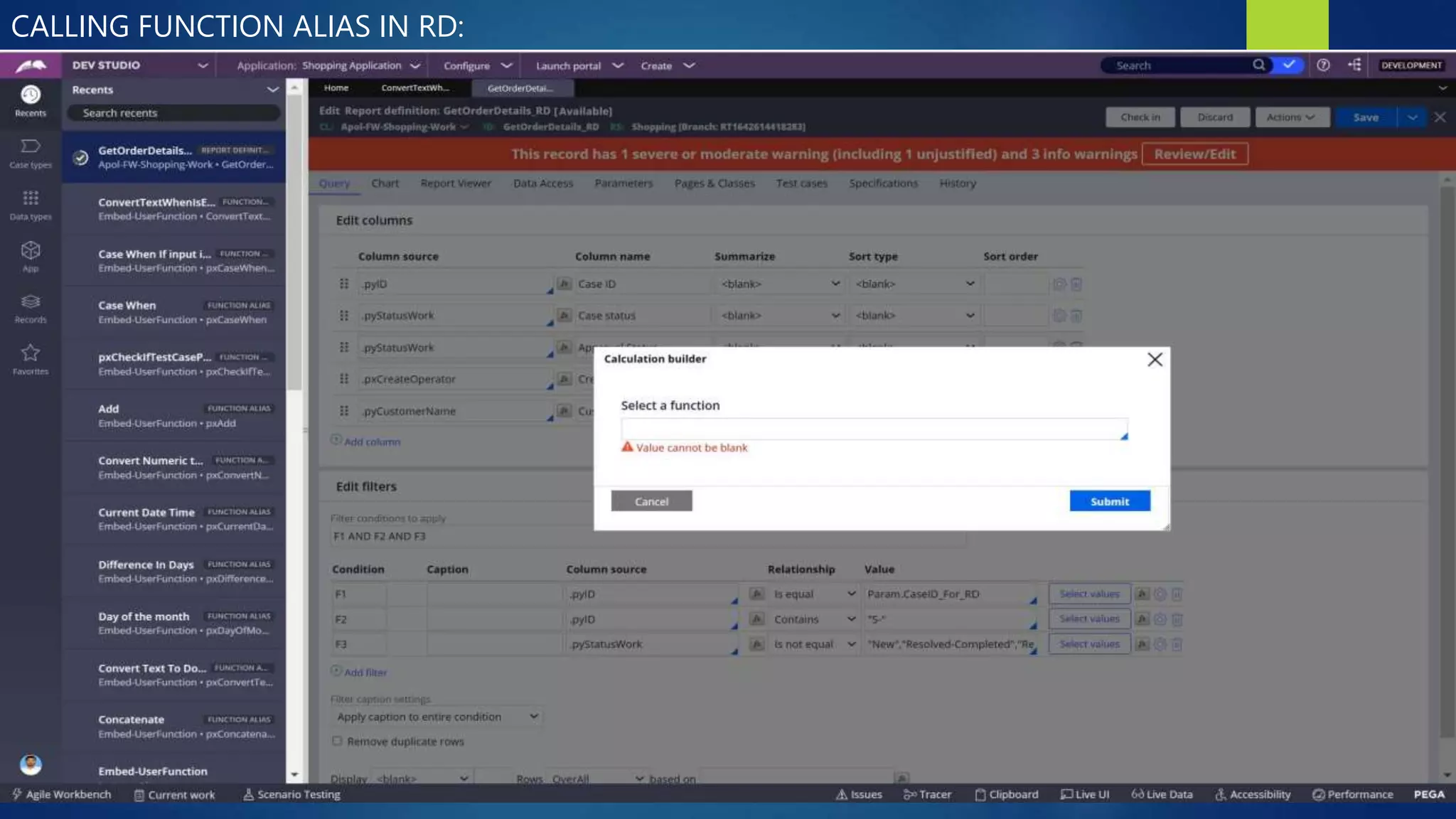Toggle the blue checkmark beside search
This screenshot has width=1456, height=819.
tap(1288, 65)
